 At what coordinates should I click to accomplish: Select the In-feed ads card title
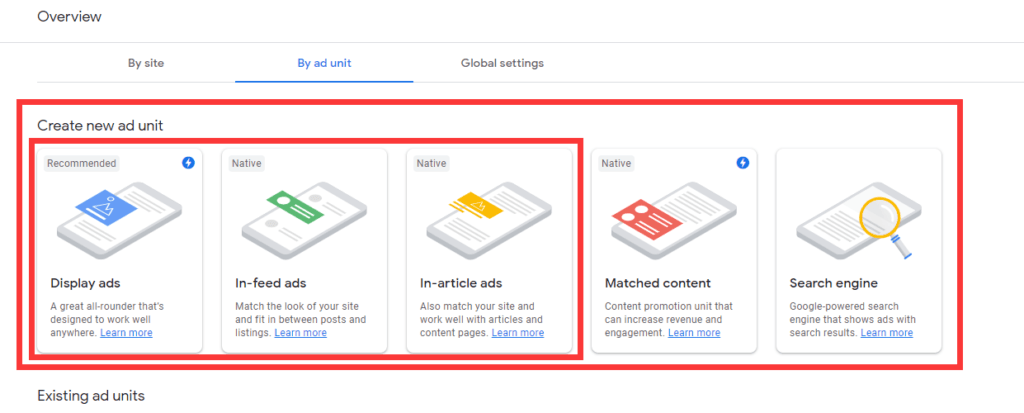(271, 283)
